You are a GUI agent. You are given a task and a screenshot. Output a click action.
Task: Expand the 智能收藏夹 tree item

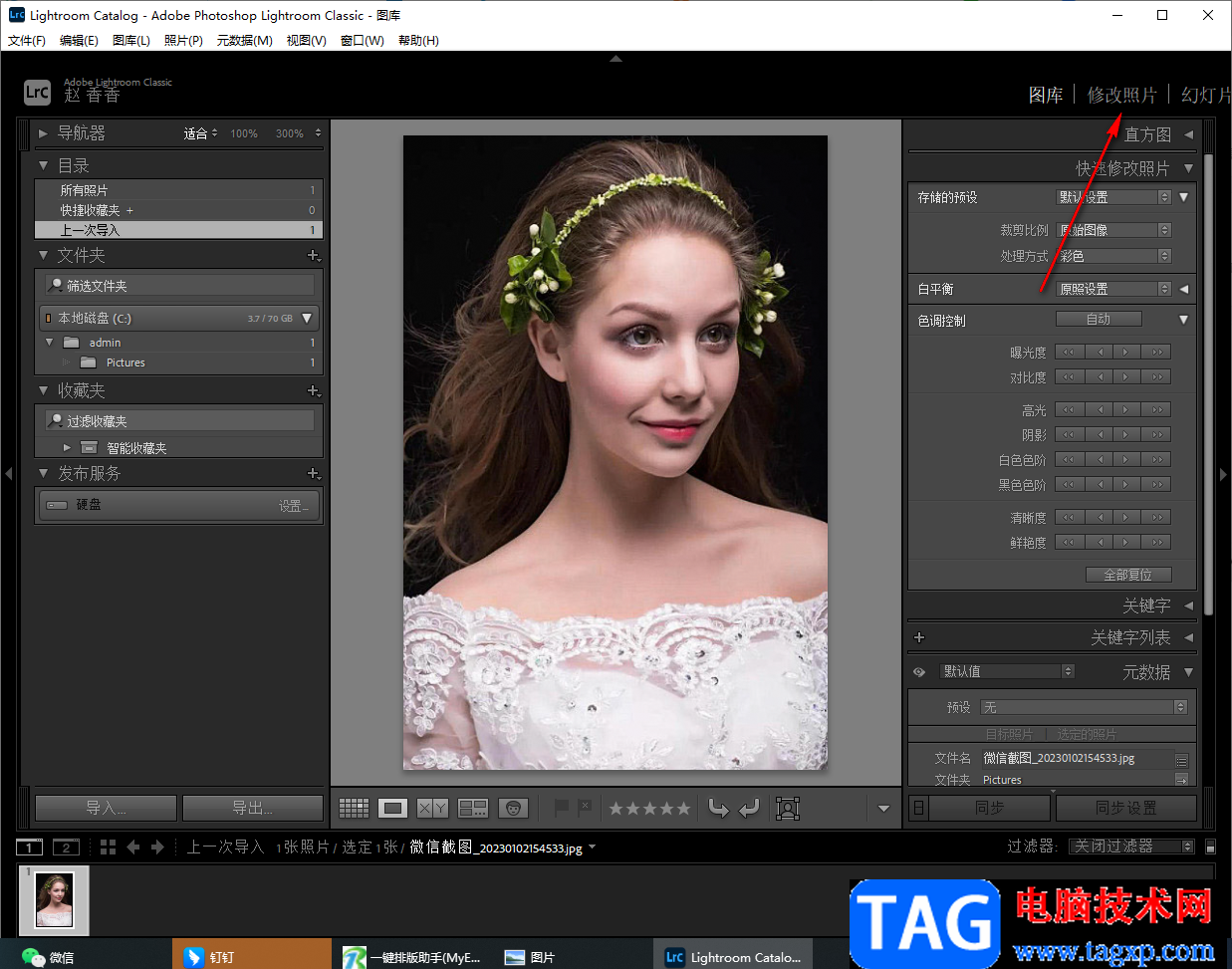[x=67, y=448]
